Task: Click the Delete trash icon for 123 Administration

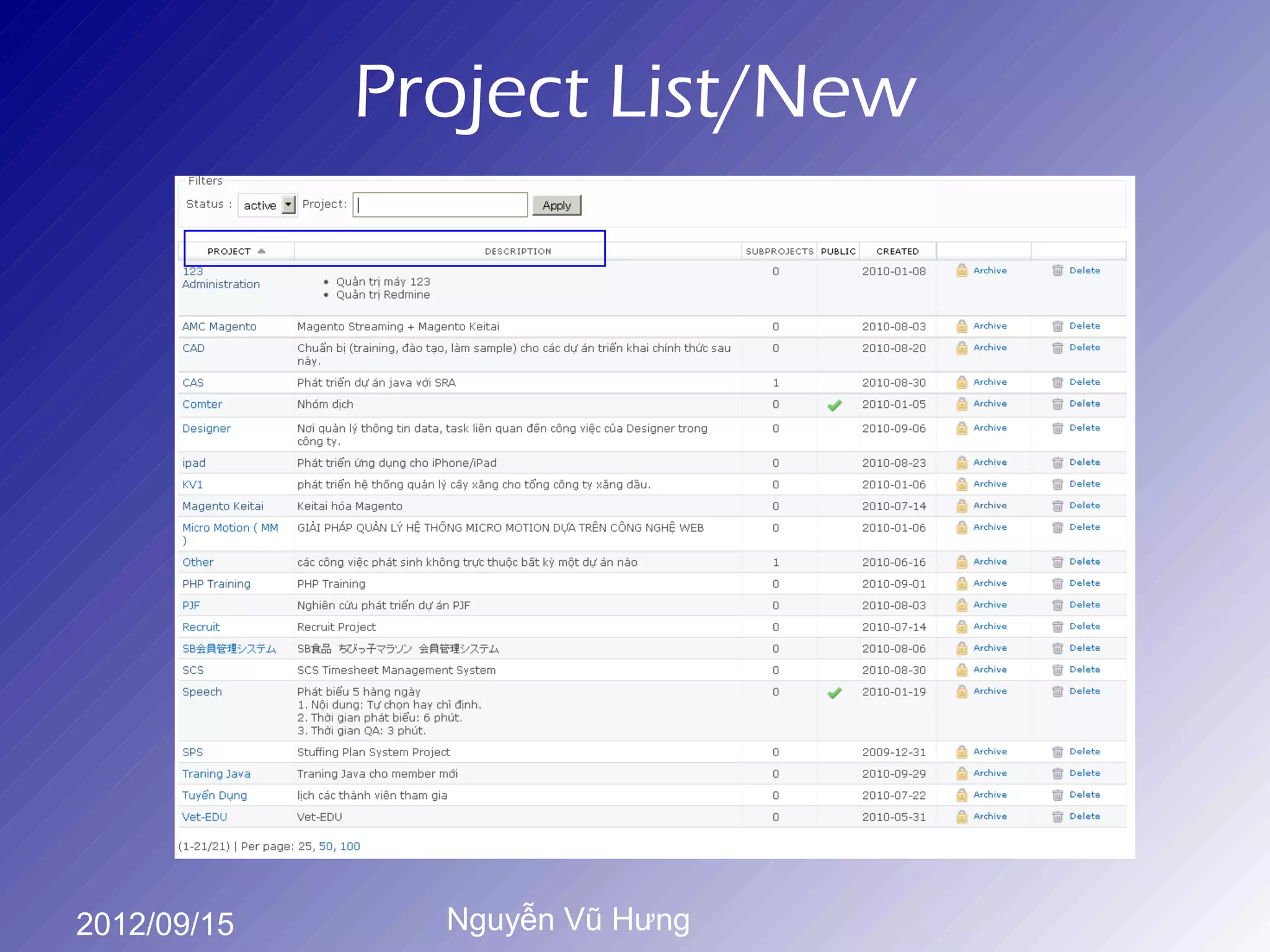Action: (1058, 270)
